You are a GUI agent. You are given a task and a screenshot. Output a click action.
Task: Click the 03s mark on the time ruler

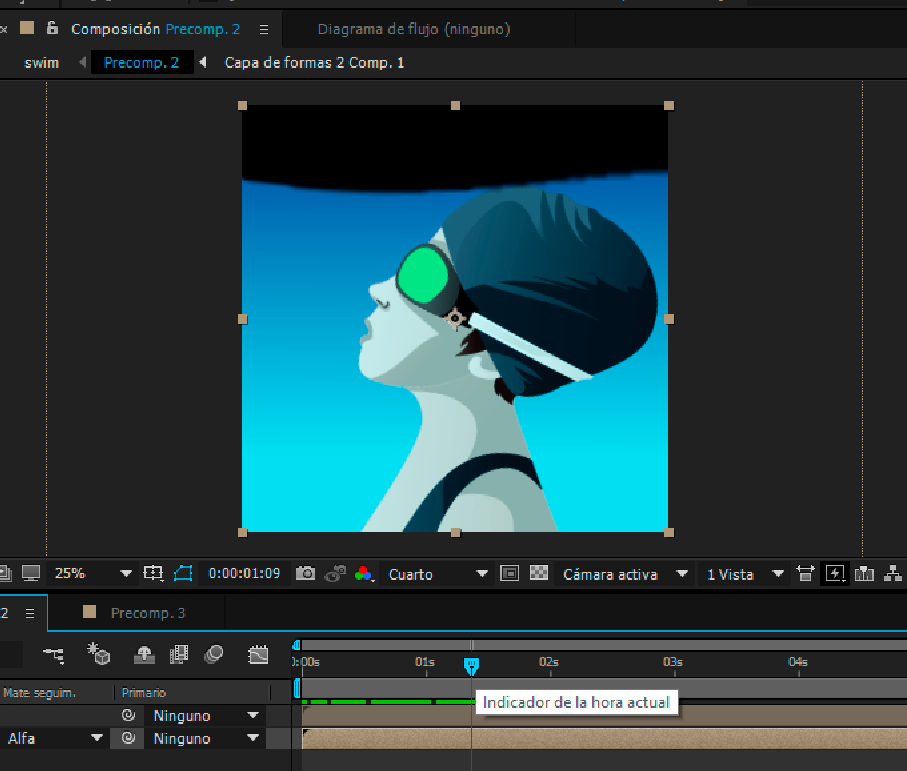click(673, 662)
